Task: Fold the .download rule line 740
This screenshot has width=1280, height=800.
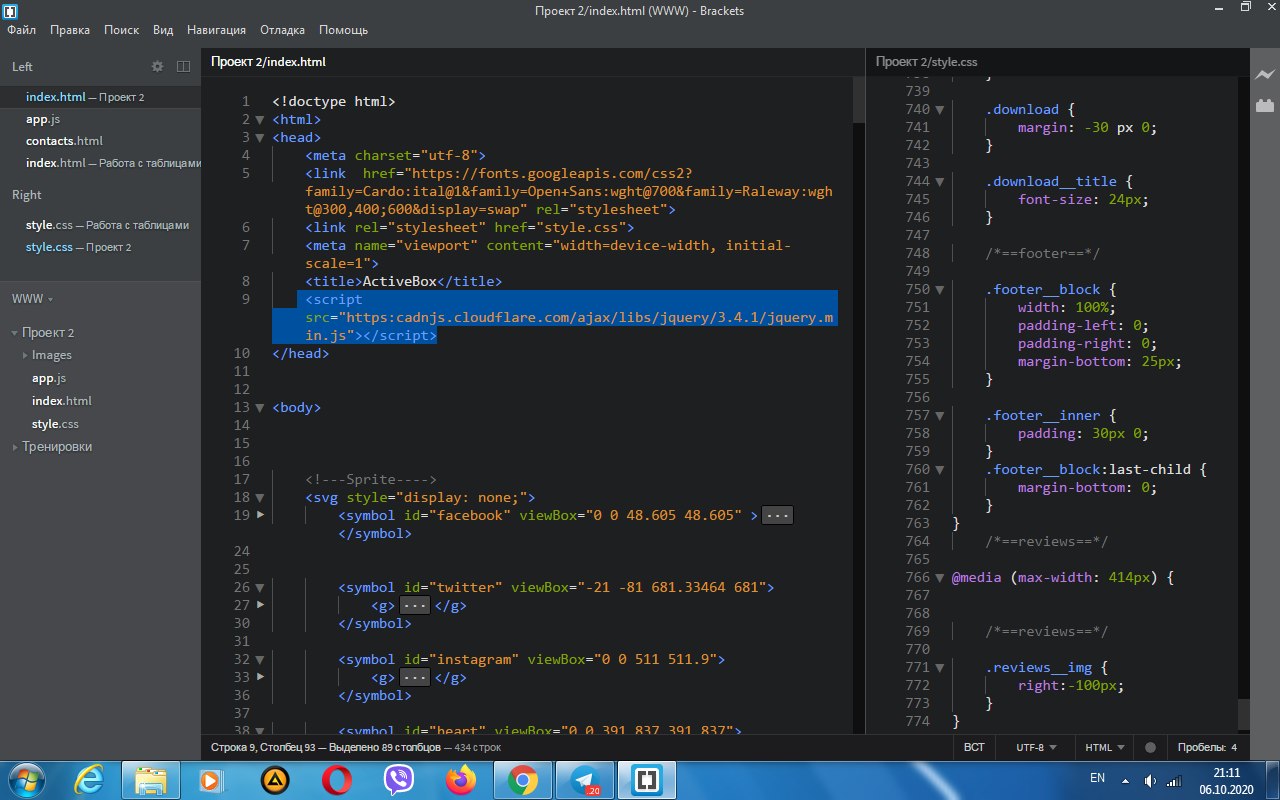Action: [939, 110]
